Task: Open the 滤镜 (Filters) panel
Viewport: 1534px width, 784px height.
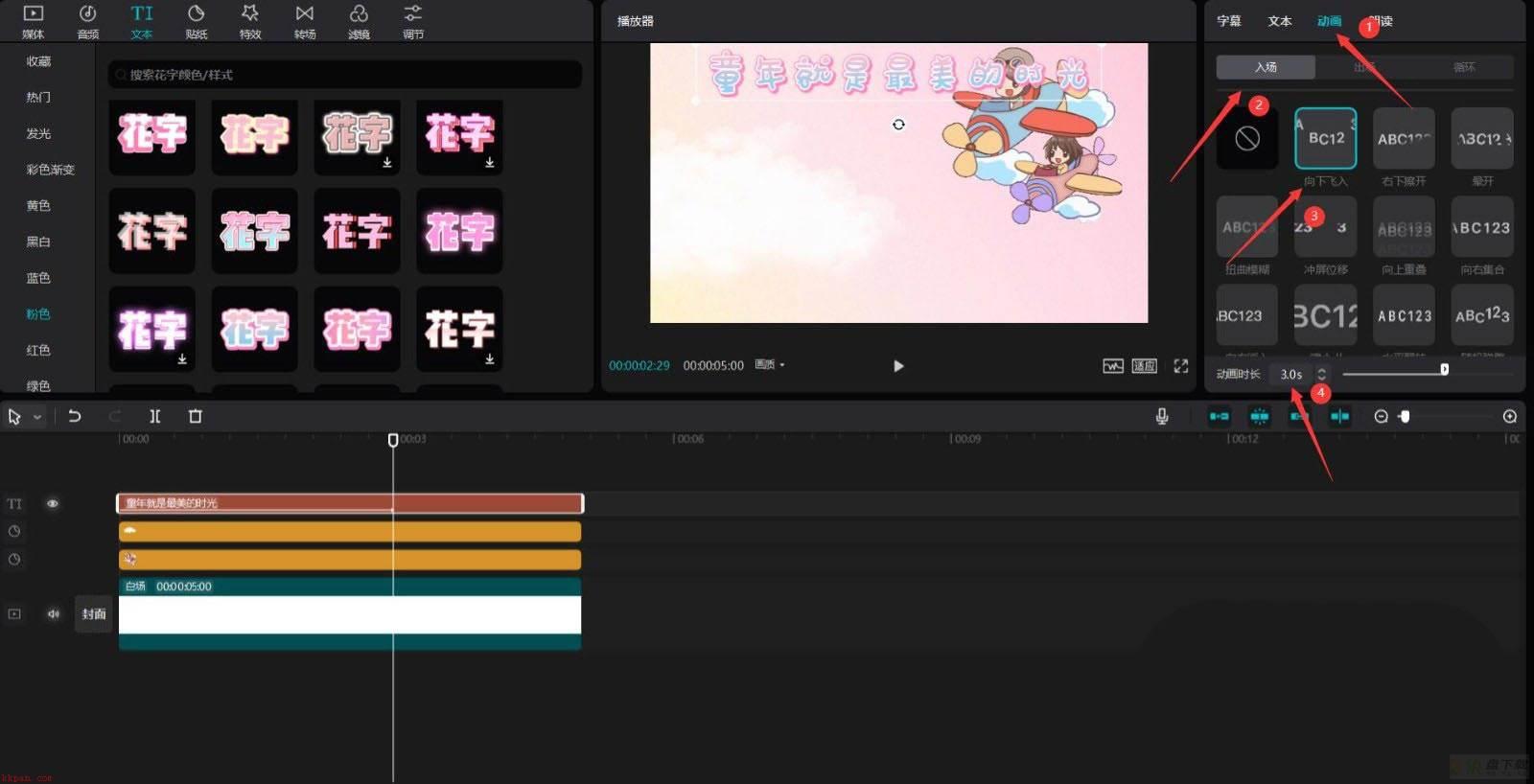Action: [359, 21]
